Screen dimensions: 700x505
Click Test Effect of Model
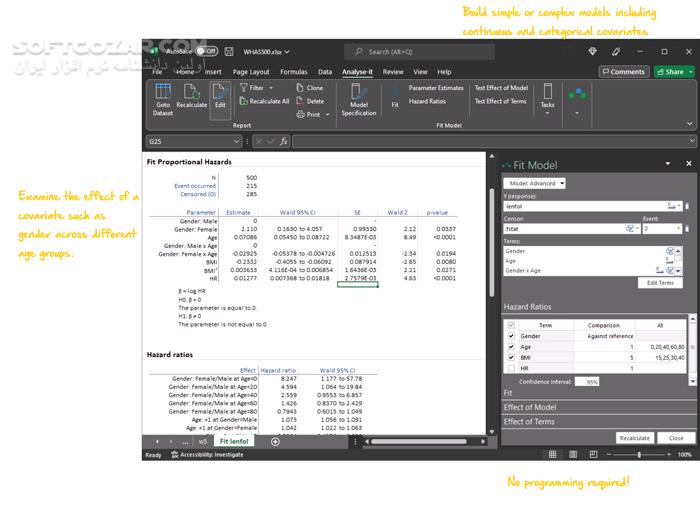pos(501,88)
